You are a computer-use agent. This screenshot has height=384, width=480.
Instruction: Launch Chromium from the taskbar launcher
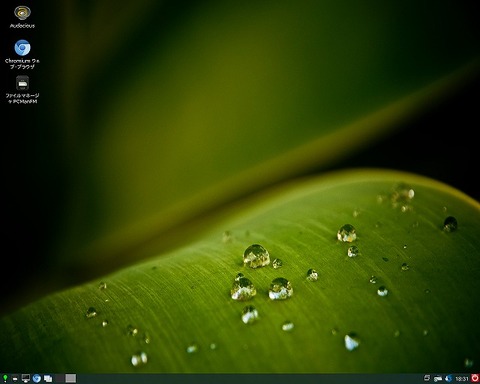pyautogui.click(x=37, y=378)
